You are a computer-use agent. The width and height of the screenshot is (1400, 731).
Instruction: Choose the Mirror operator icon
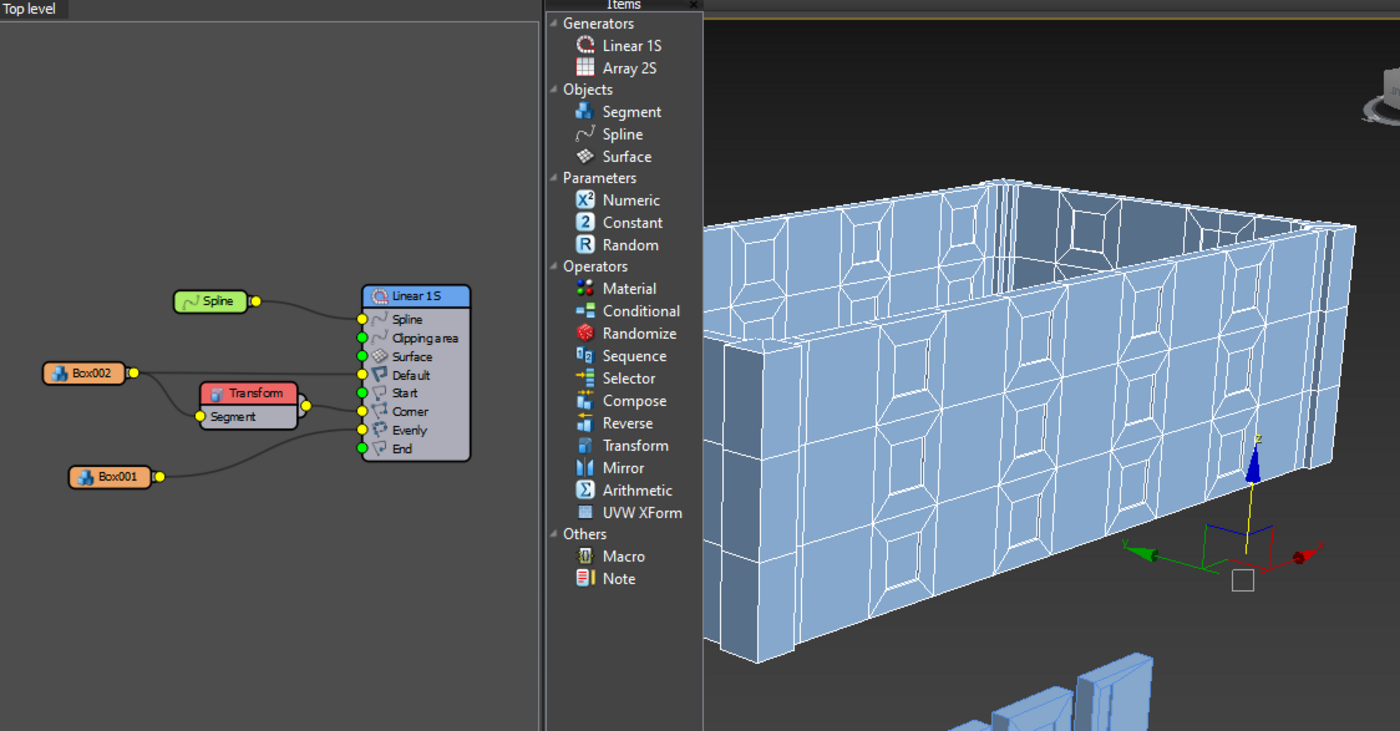(x=586, y=467)
